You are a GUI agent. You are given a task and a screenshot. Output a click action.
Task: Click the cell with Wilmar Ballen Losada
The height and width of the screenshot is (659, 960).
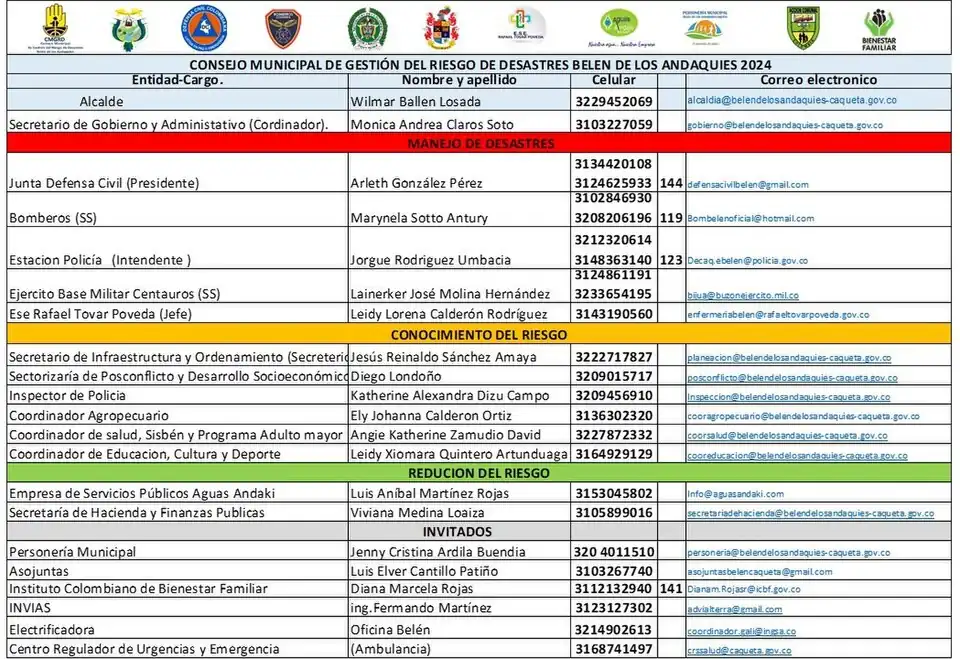[415, 102]
